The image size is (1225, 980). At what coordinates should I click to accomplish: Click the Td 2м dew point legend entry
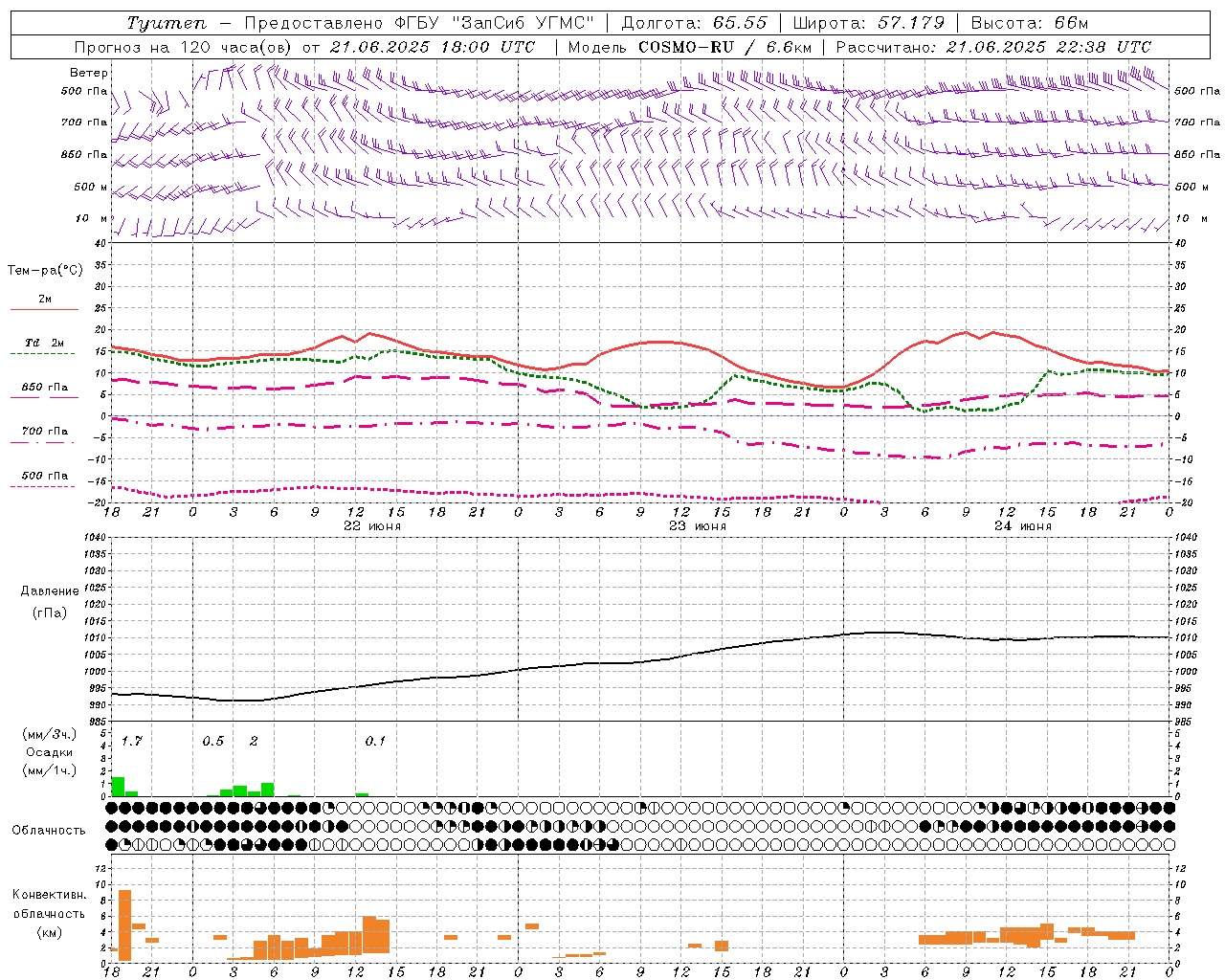[44, 343]
